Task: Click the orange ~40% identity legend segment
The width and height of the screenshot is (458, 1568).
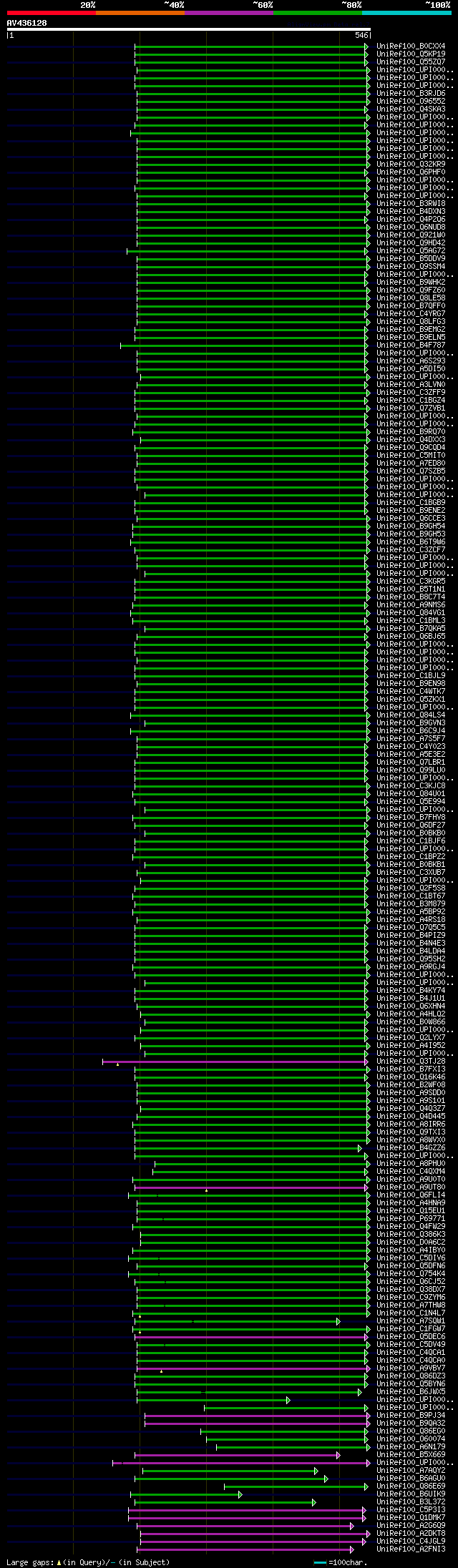Action: [x=140, y=13]
